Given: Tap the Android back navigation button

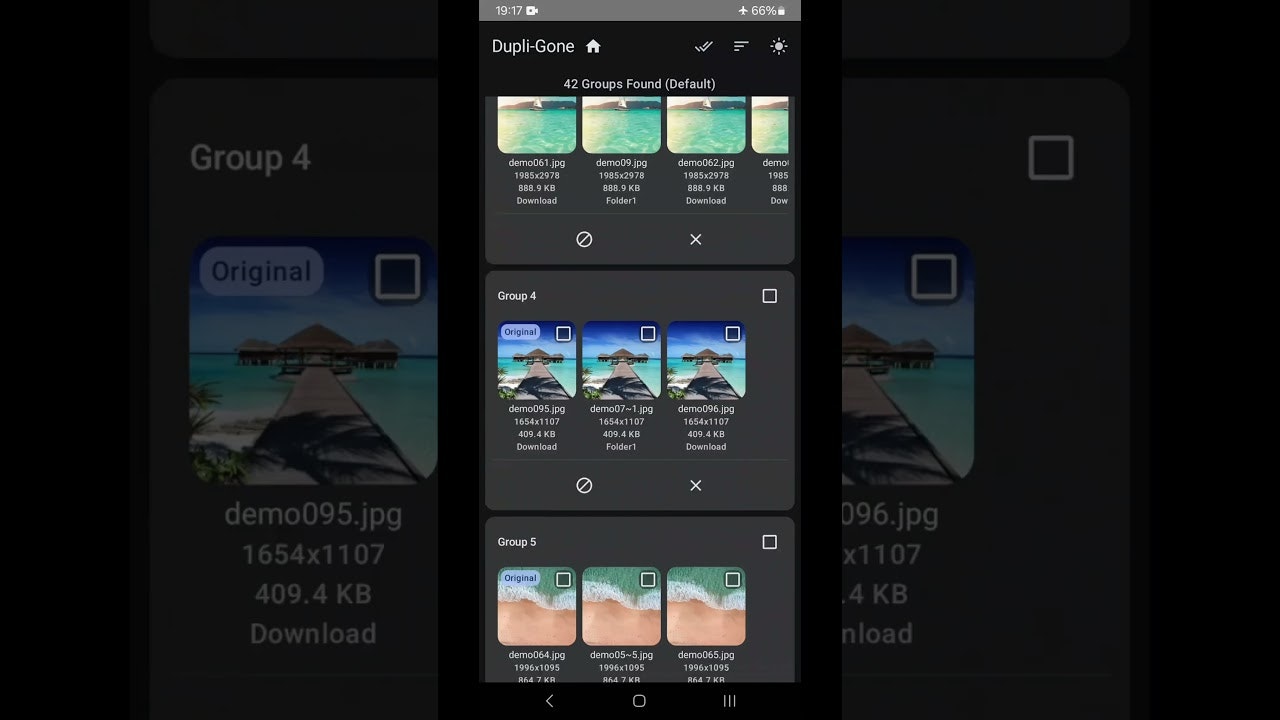Looking at the screenshot, I should click(x=549, y=701).
